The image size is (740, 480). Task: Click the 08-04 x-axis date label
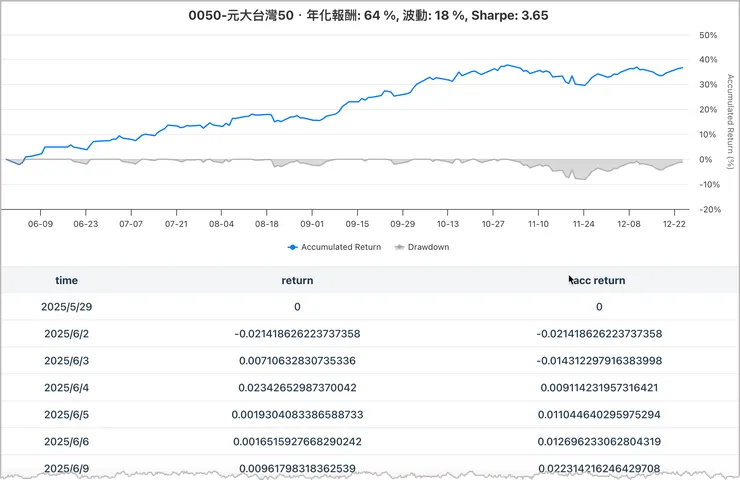point(221,224)
